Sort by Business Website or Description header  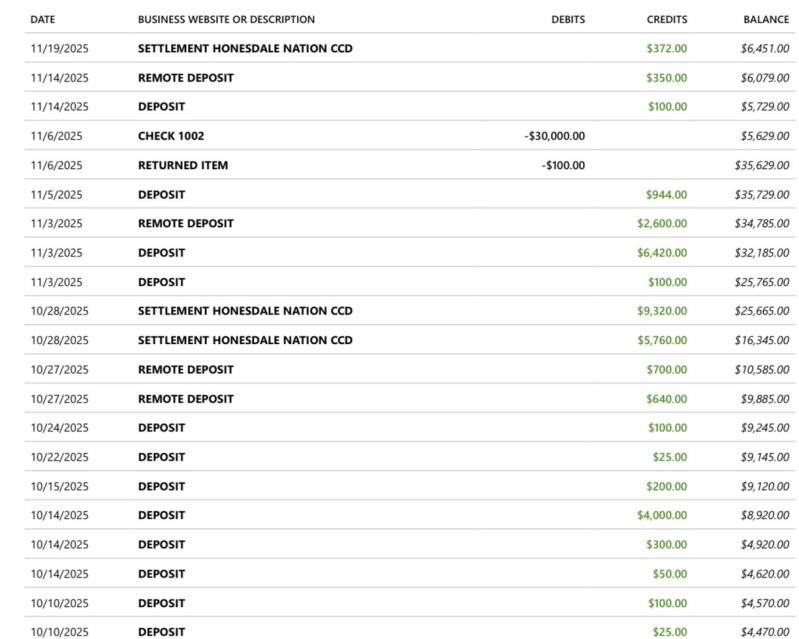[226, 19]
